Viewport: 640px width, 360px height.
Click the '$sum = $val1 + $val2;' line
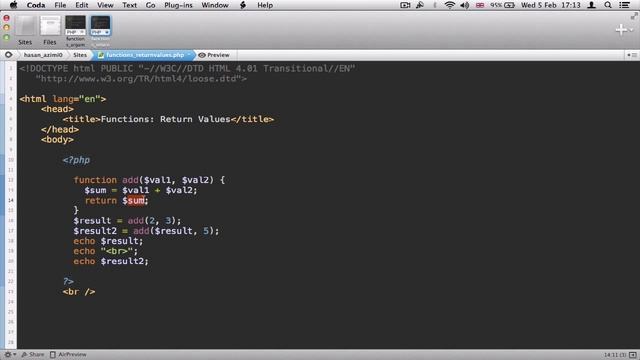click(x=141, y=190)
